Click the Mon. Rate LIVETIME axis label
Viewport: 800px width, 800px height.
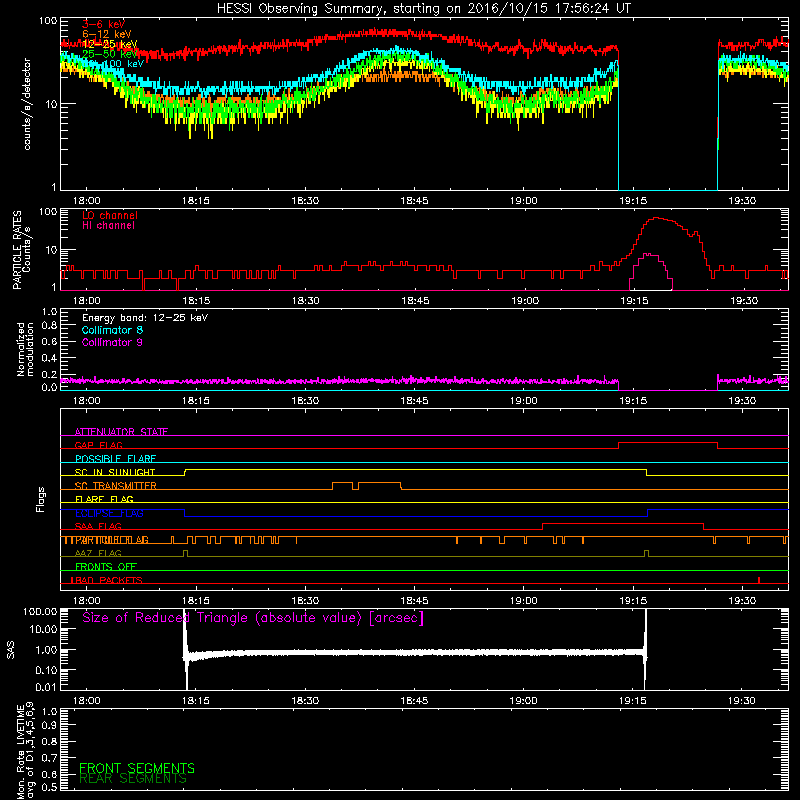pos(25,750)
